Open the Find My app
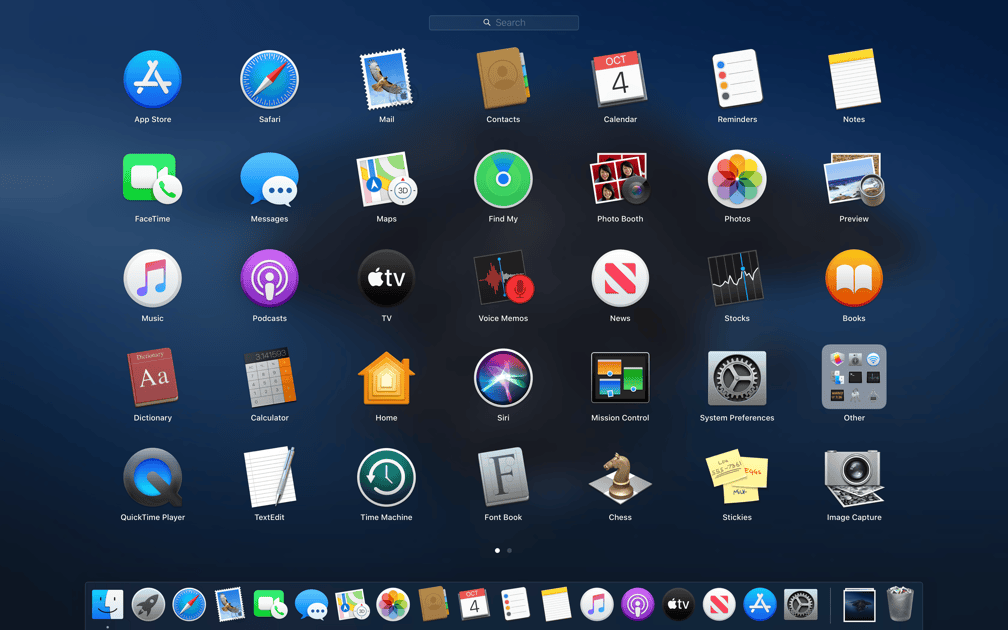Screen dimensions: 1008x630 (503, 179)
